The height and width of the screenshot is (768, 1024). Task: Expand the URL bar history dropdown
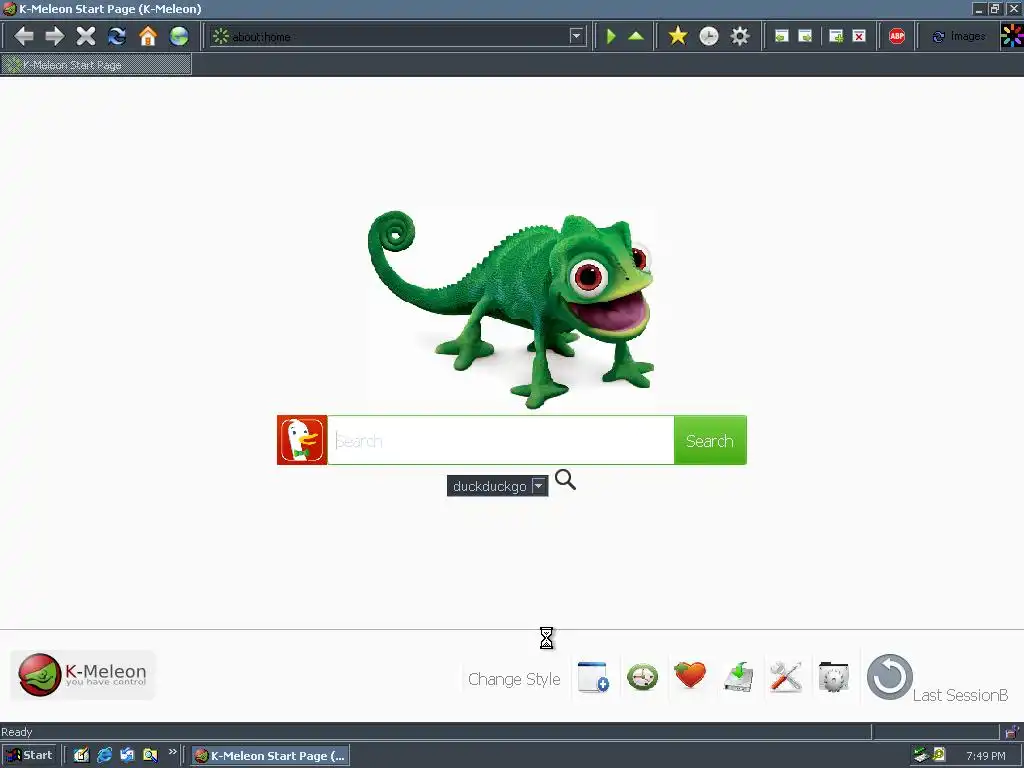pos(576,37)
